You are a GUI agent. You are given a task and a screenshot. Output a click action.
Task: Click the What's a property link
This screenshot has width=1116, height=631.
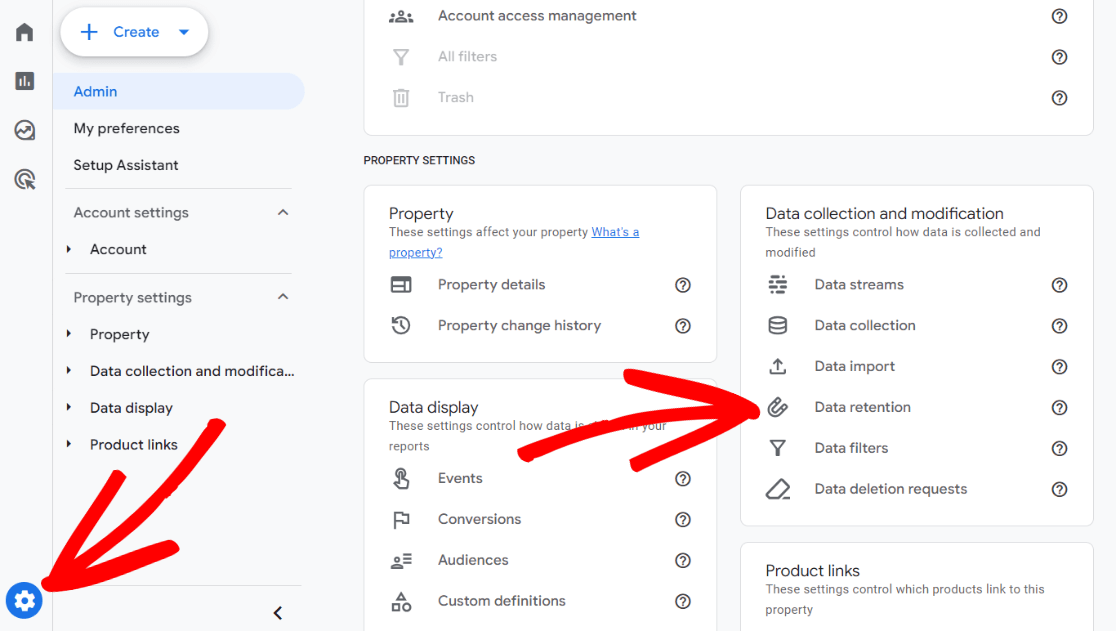614,231
